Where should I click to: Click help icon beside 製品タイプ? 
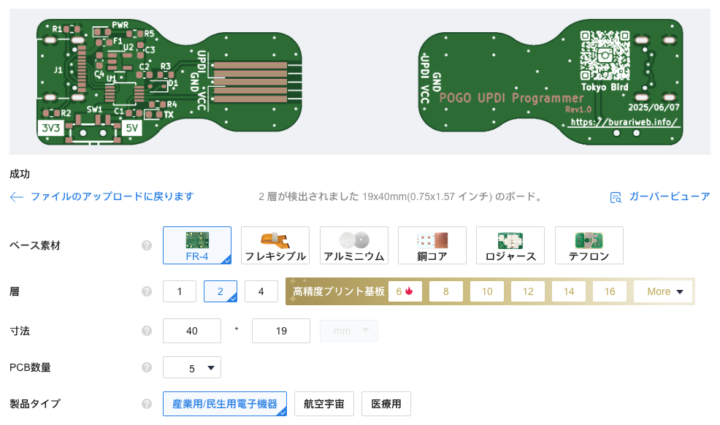tap(146, 404)
